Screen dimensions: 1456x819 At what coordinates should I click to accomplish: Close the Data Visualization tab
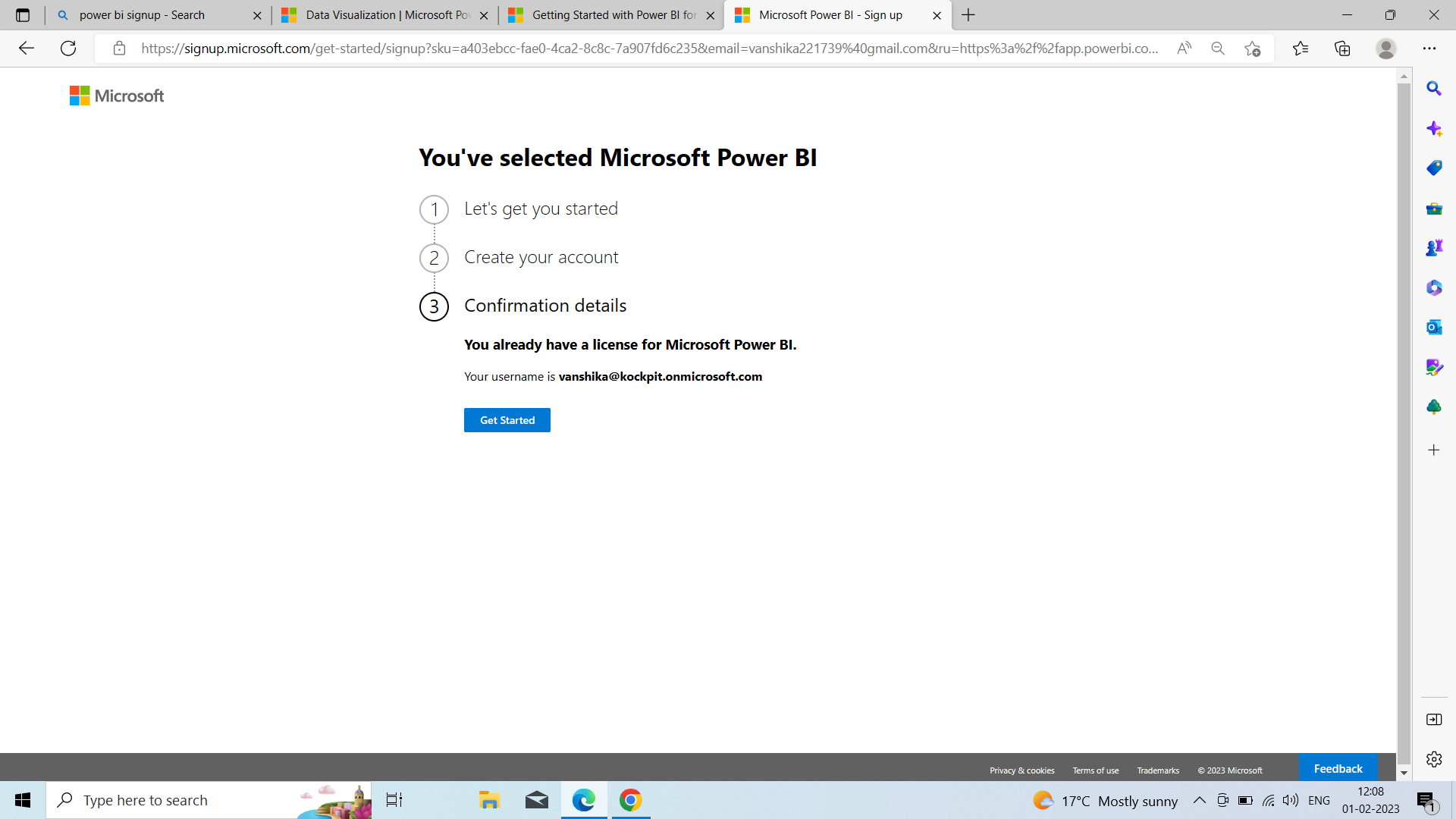(x=484, y=15)
